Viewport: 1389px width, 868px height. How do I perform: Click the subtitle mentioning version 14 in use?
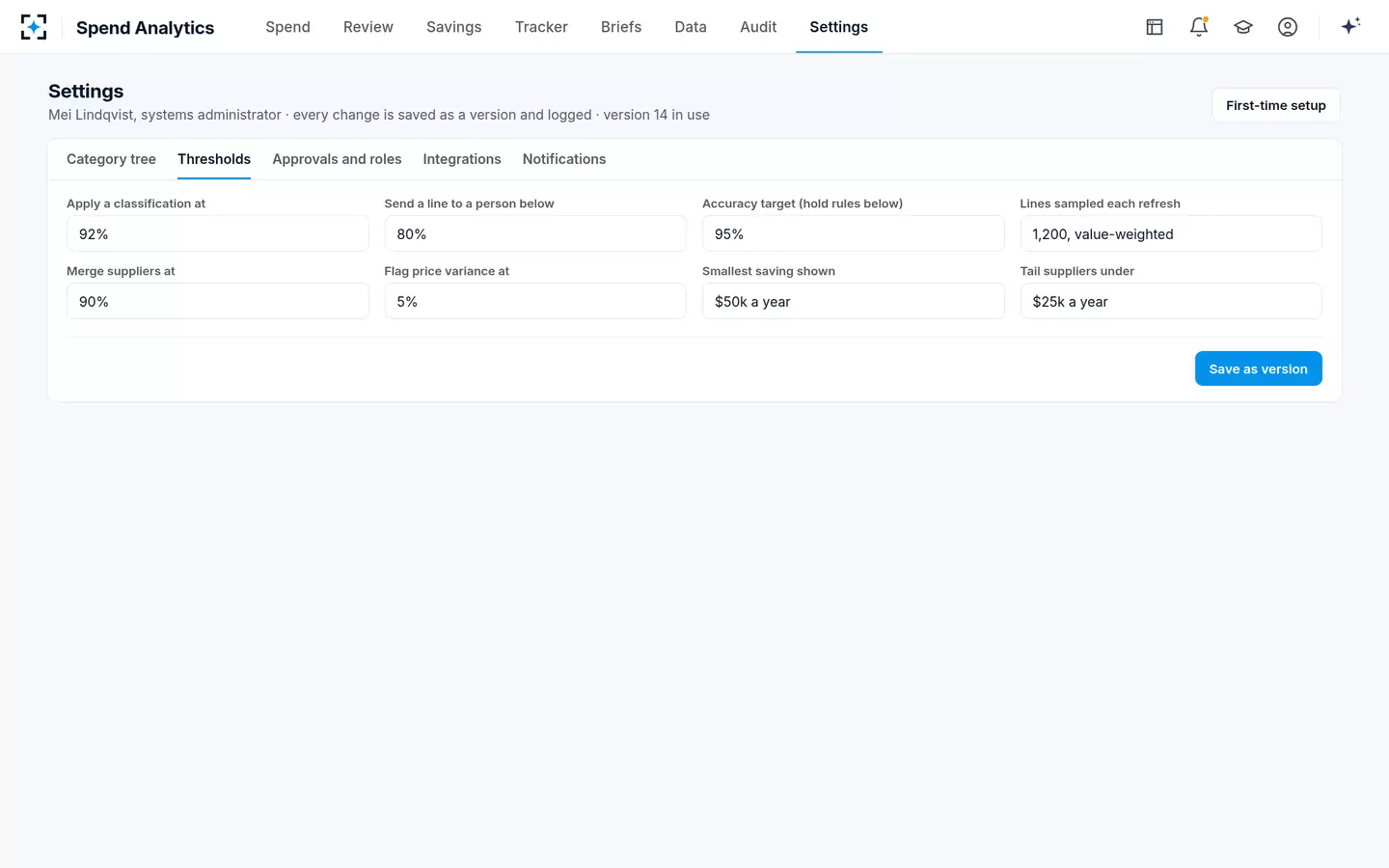[x=379, y=115]
